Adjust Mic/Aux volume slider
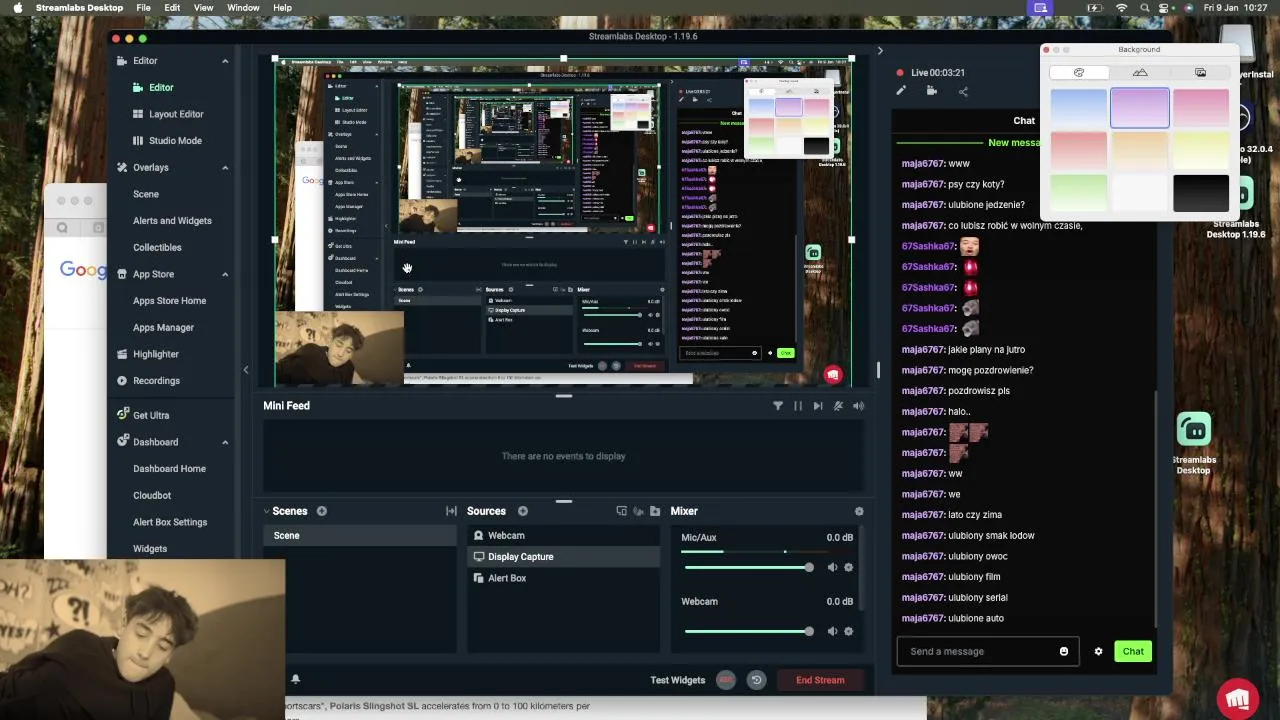 point(748,567)
